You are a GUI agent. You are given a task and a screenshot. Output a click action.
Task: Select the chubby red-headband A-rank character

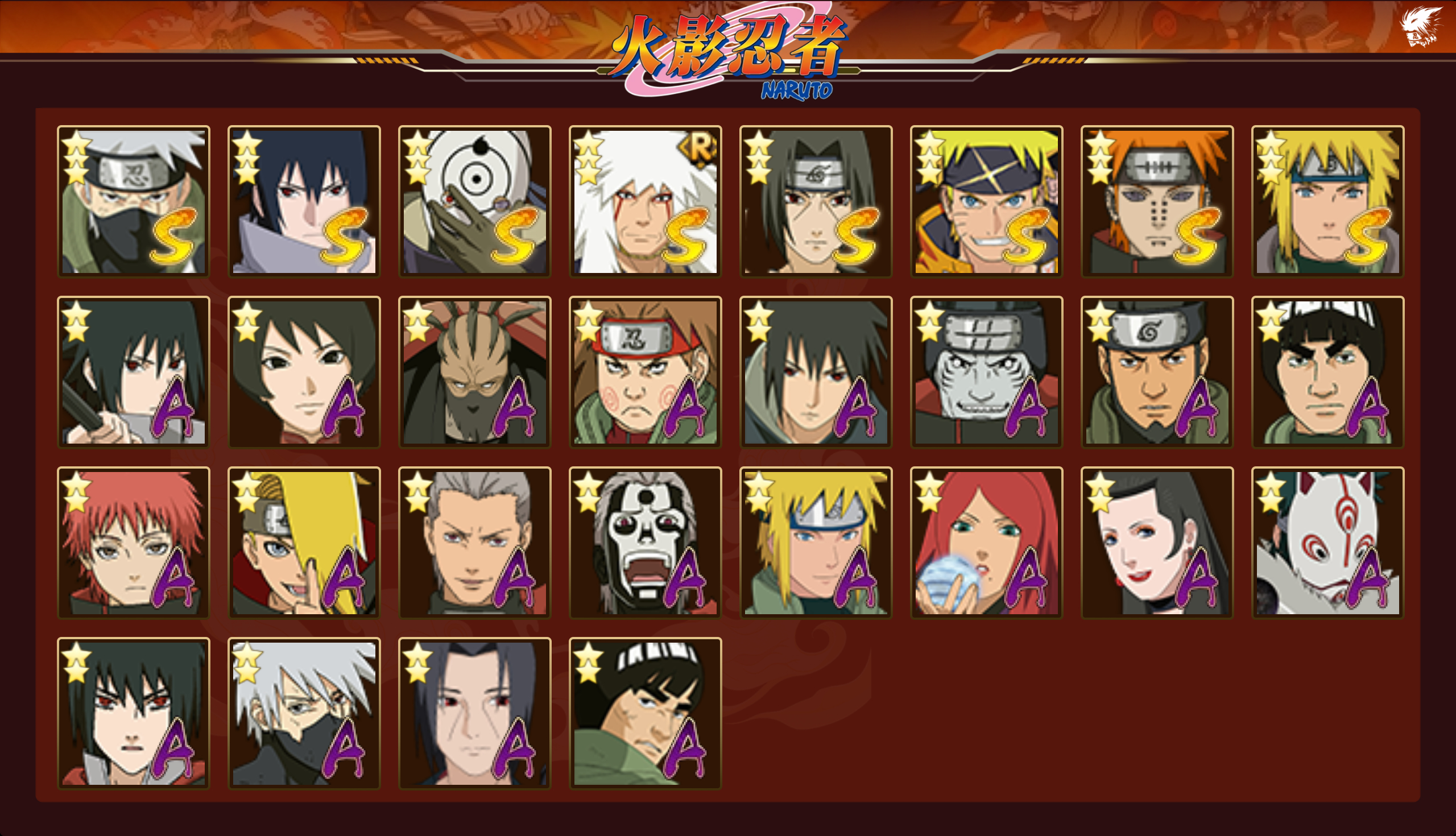pyautogui.click(x=645, y=371)
